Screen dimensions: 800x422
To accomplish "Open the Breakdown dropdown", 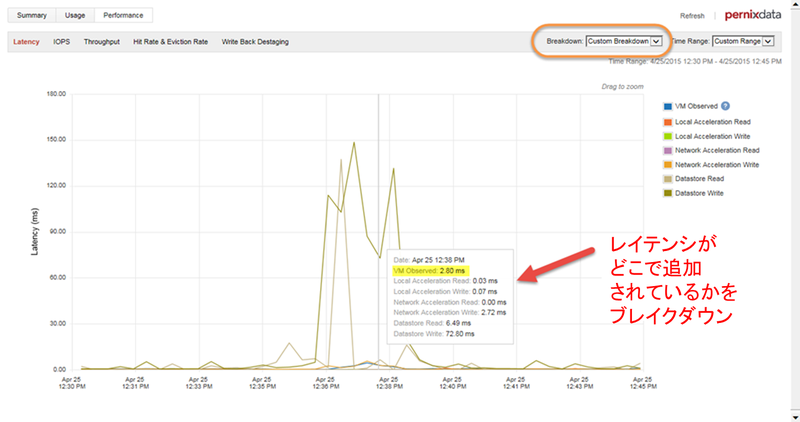I will 623,41.
